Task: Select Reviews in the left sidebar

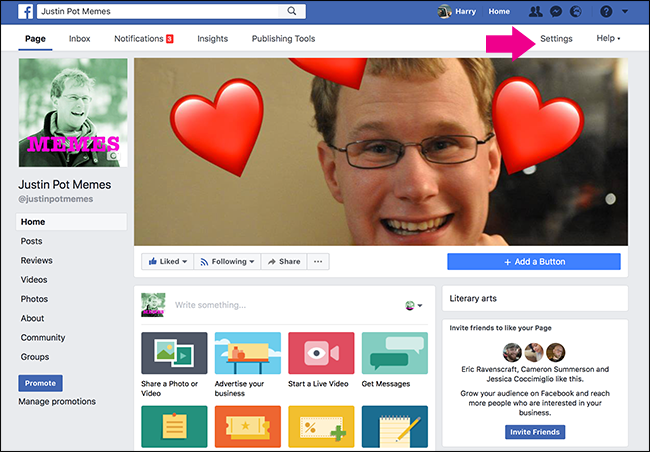Action: coord(36,260)
